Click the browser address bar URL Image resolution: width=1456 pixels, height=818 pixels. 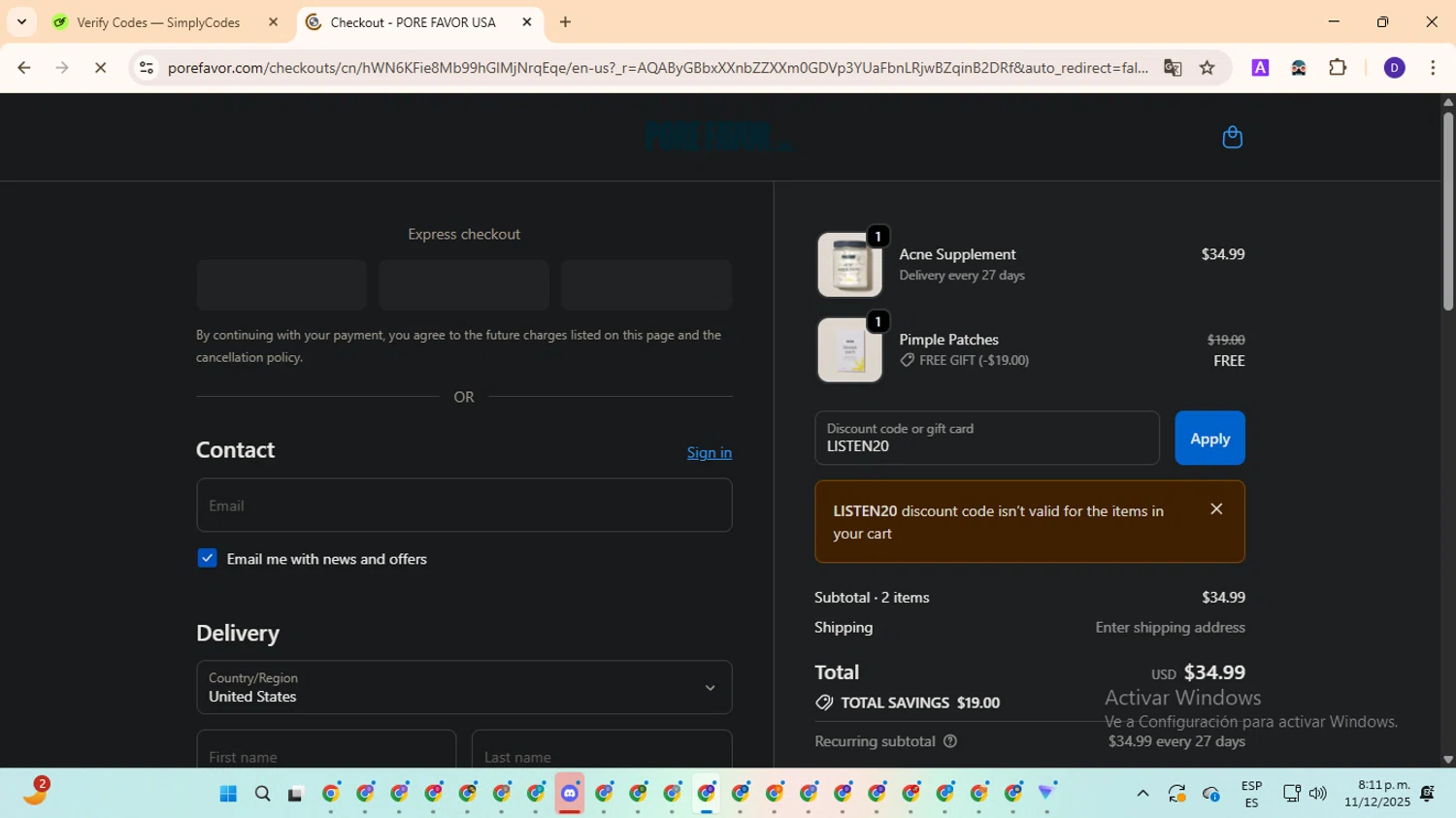pyautogui.click(x=657, y=68)
